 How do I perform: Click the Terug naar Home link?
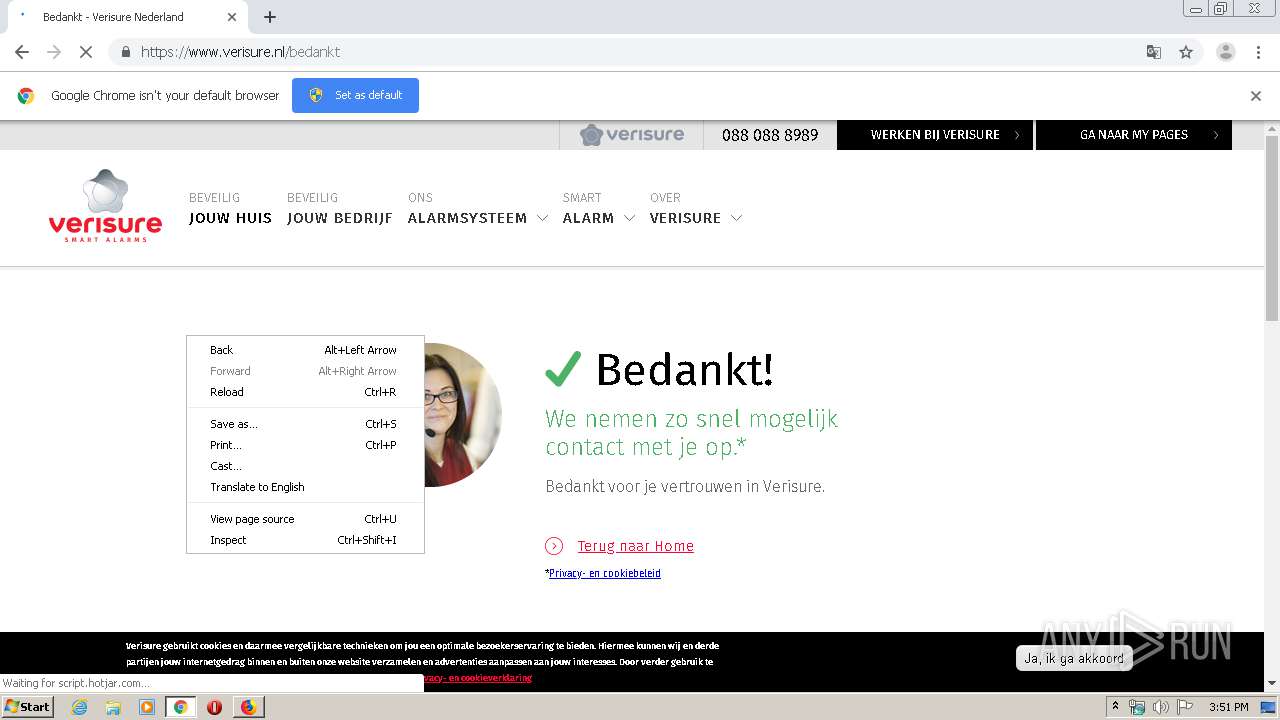(635, 546)
